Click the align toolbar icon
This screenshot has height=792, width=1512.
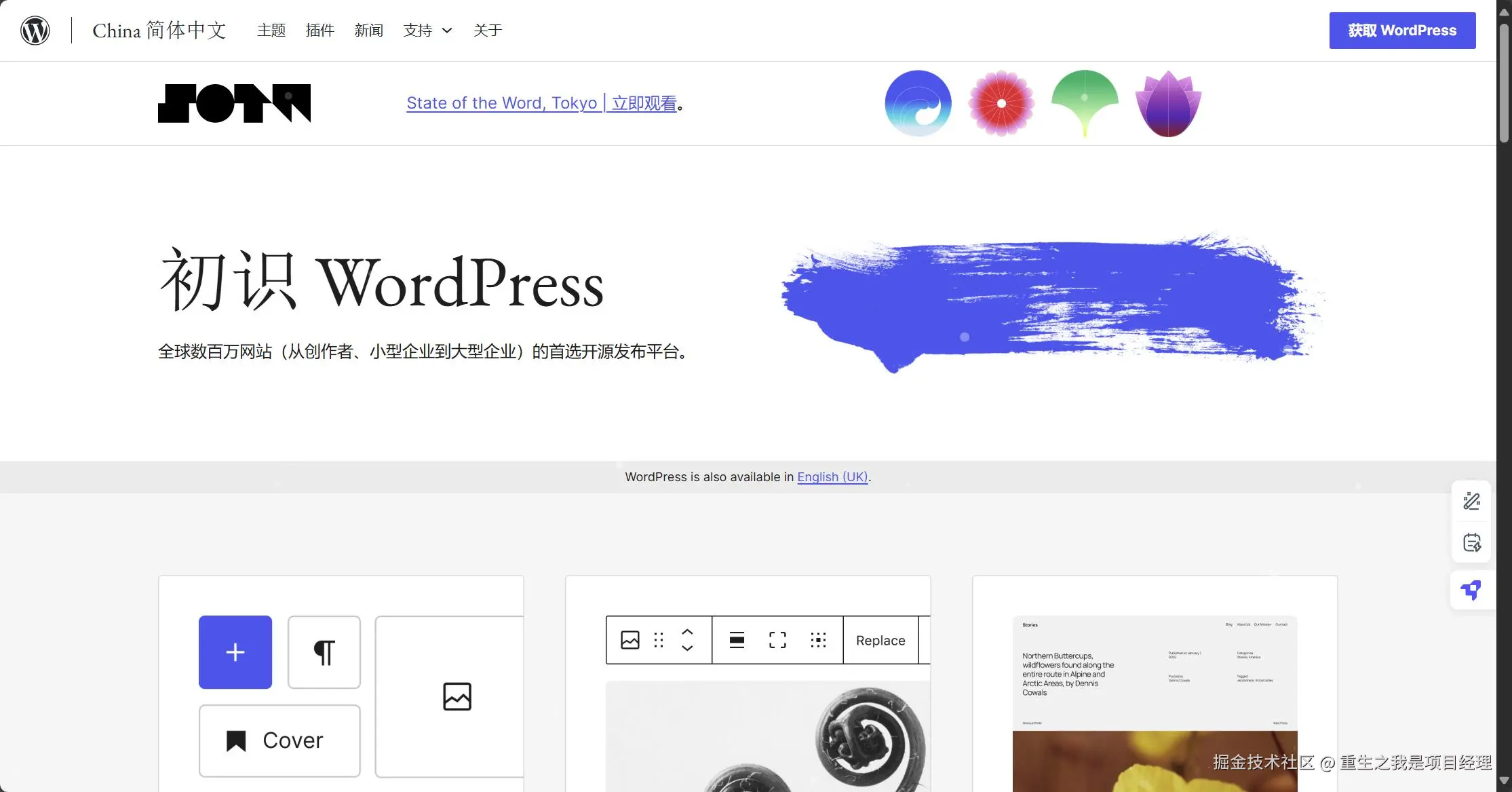(737, 640)
